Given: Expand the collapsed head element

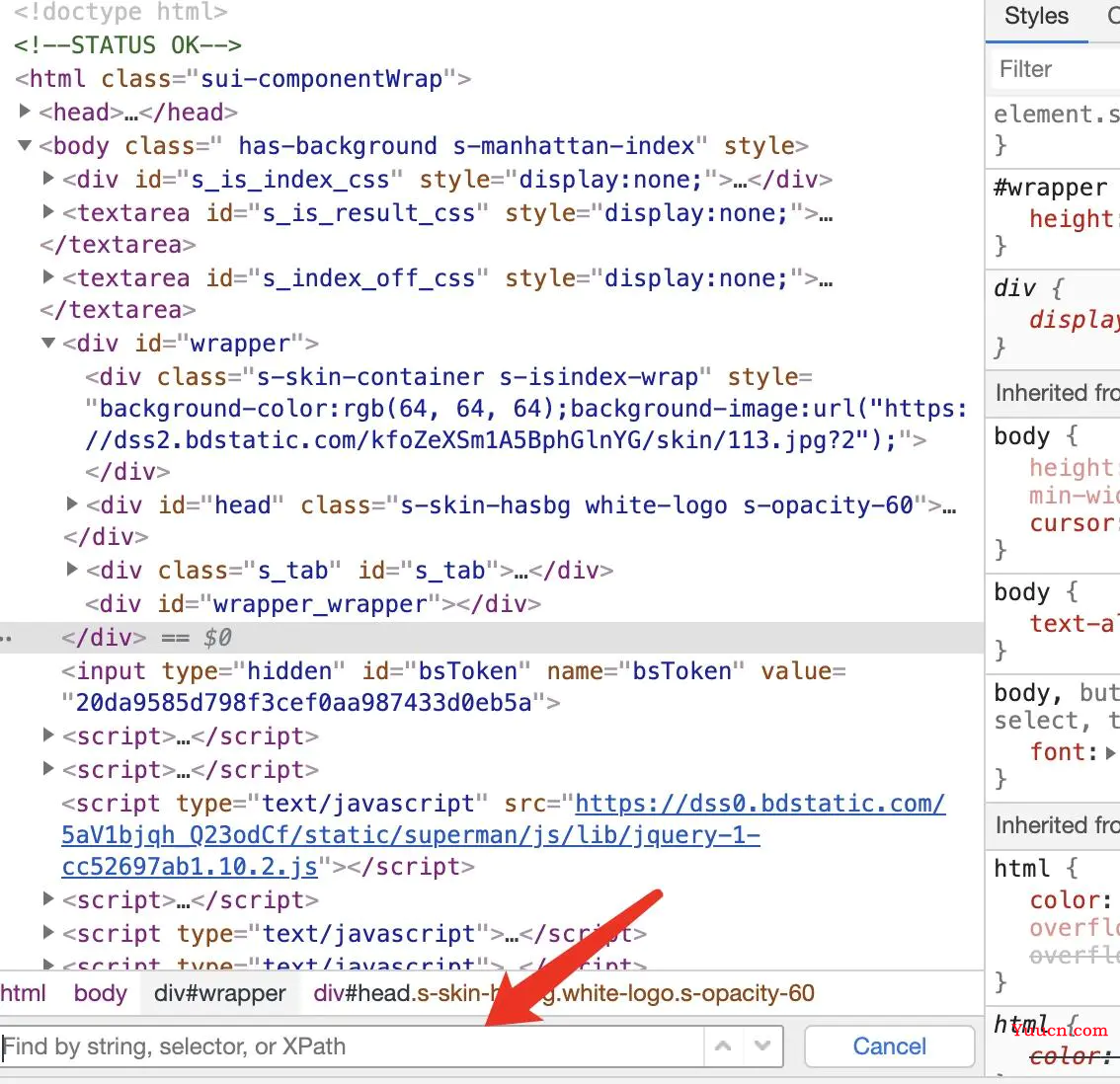Looking at the screenshot, I should 25,111.
